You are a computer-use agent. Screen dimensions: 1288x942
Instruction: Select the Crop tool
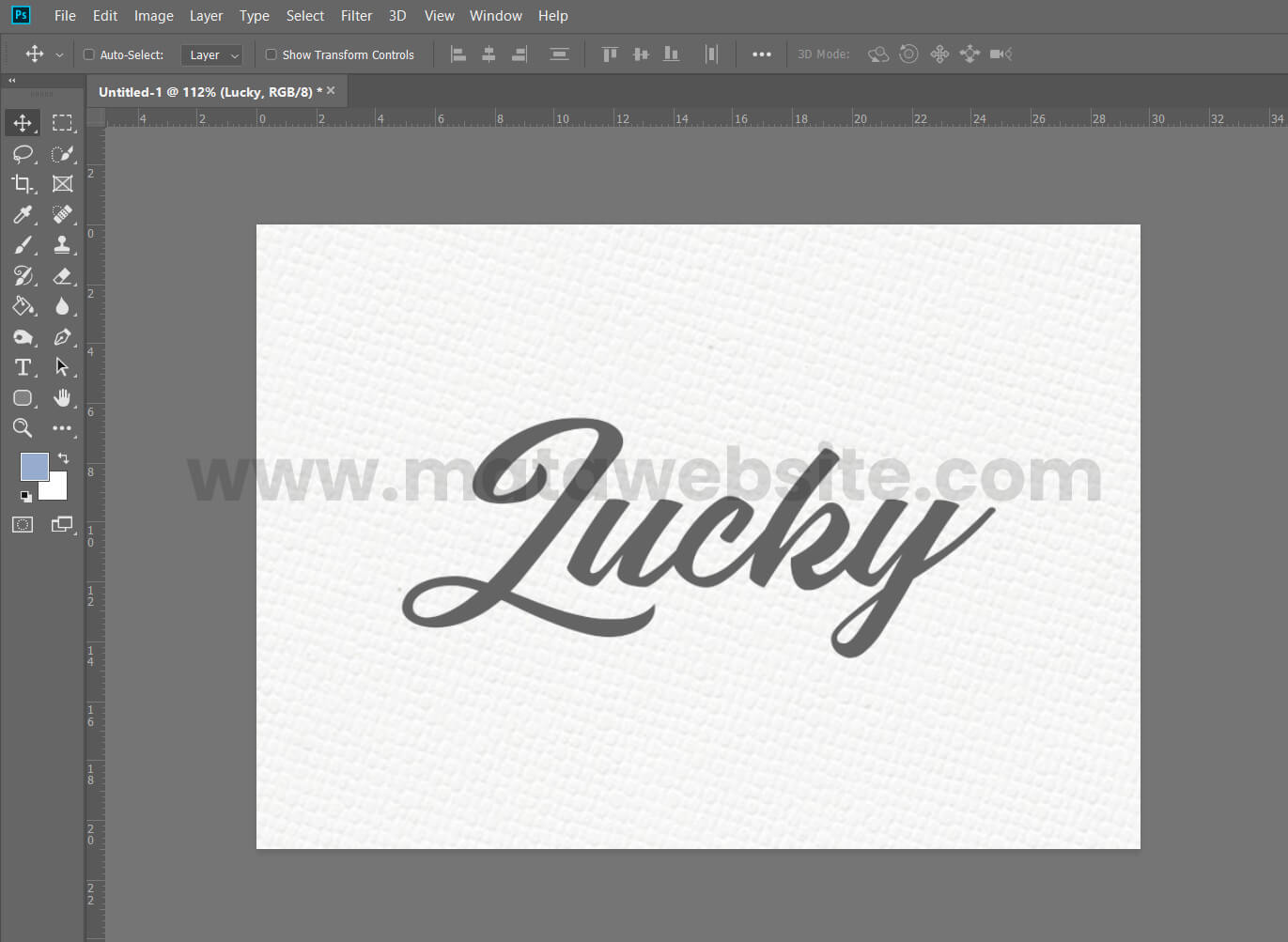pos(23,184)
